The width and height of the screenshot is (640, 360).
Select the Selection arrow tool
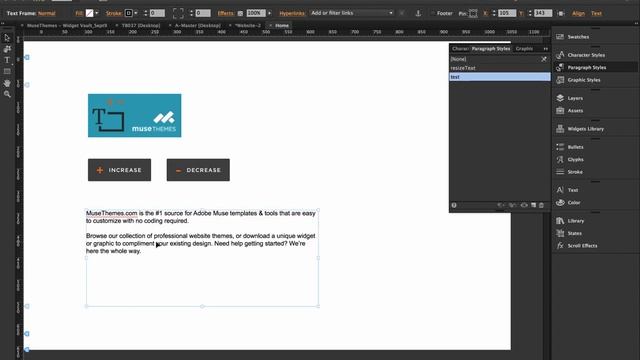pyautogui.click(x=7, y=38)
